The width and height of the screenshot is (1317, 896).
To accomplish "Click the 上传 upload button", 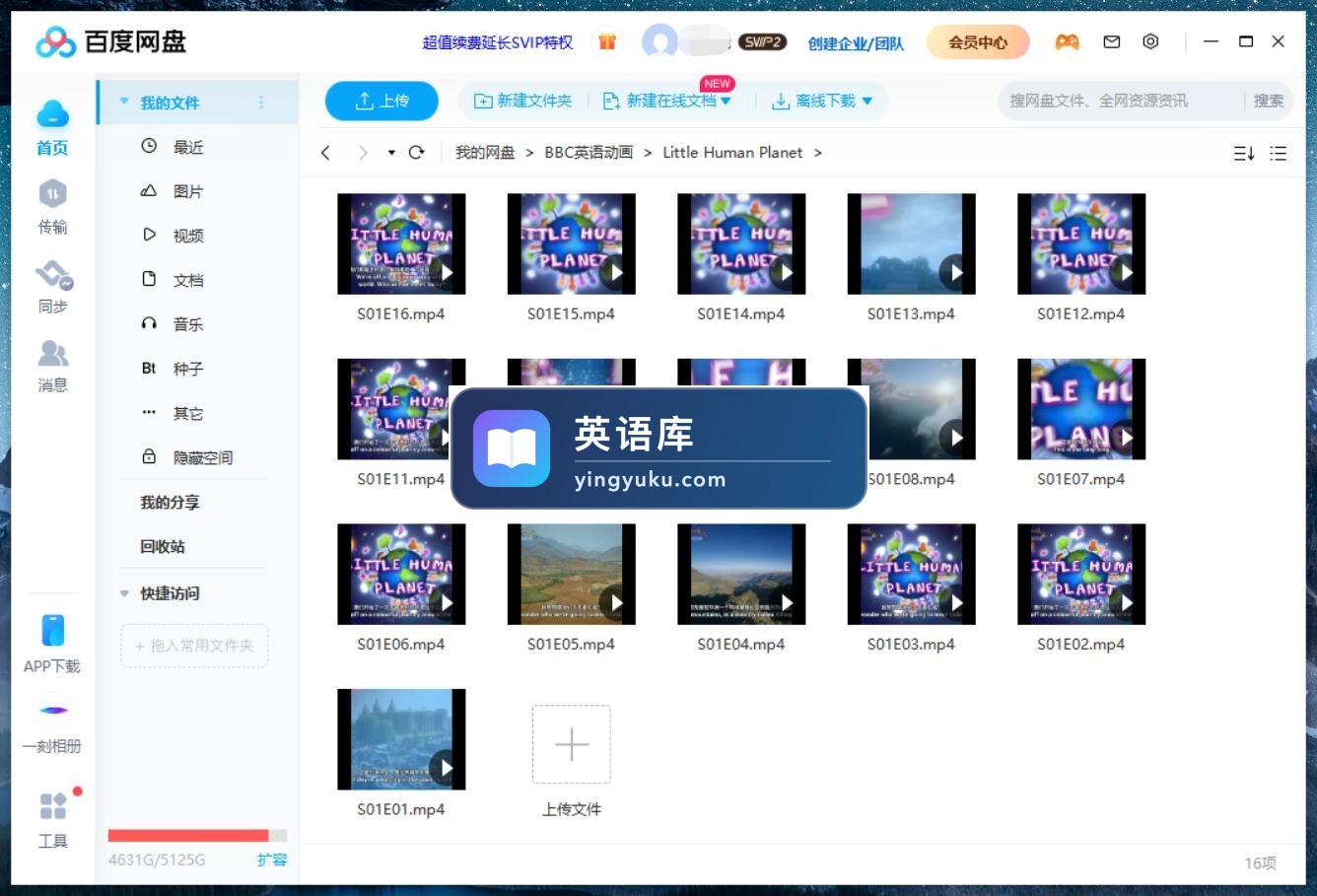I will pyautogui.click(x=381, y=101).
